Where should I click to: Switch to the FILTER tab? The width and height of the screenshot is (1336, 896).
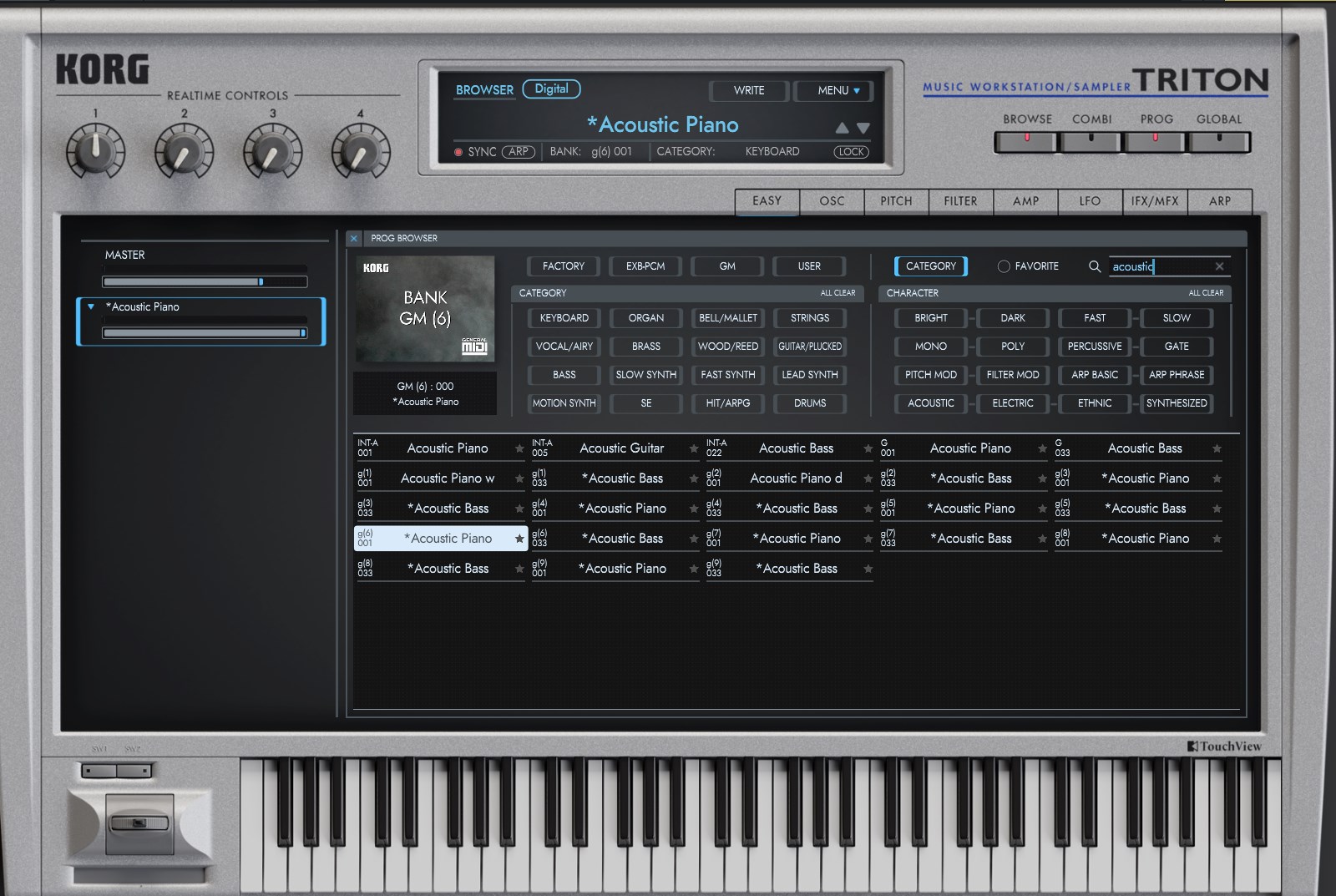click(960, 201)
